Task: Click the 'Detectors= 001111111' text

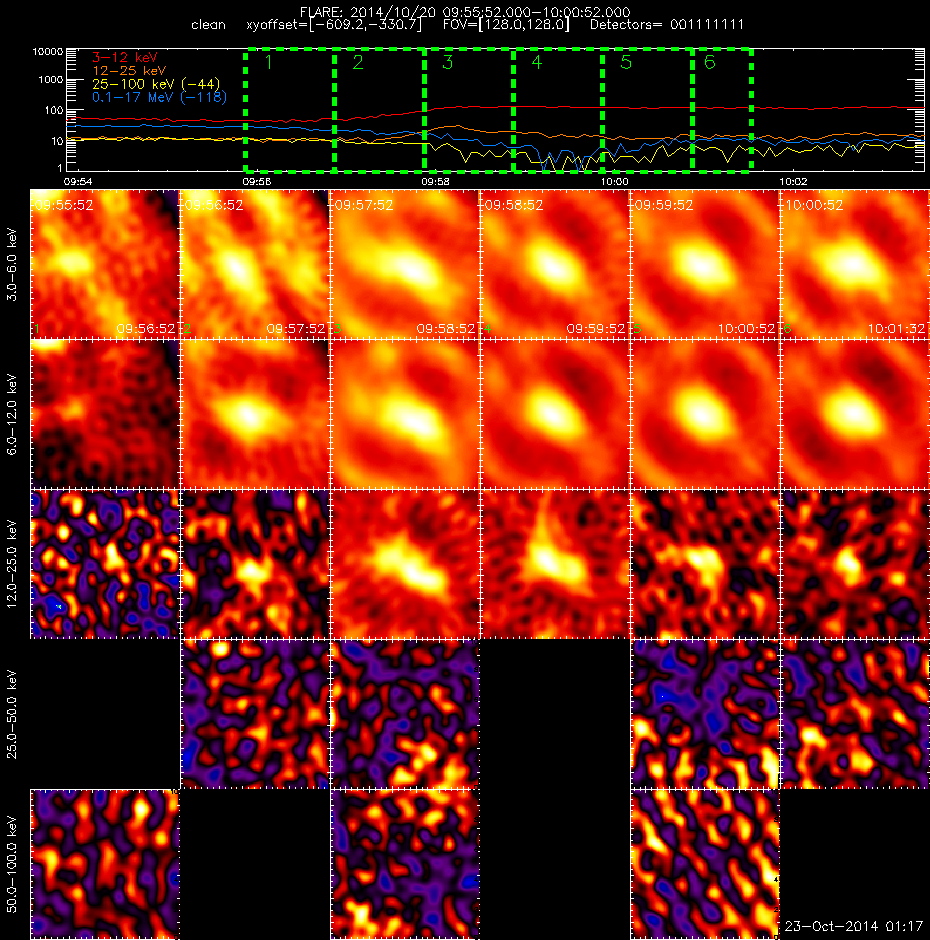Action: coord(667,25)
